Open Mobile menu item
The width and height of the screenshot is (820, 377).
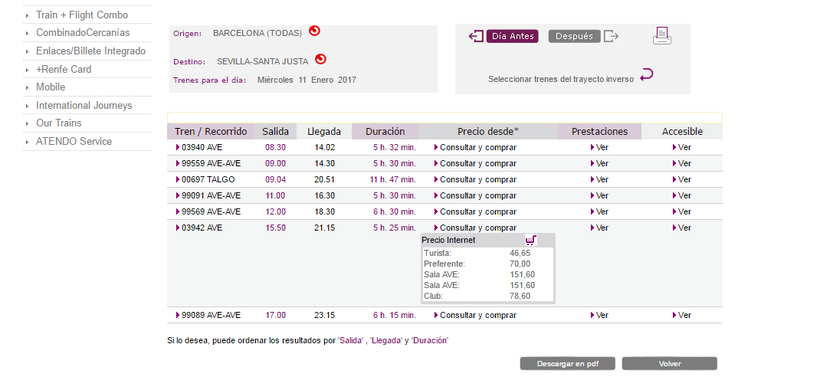point(50,87)
